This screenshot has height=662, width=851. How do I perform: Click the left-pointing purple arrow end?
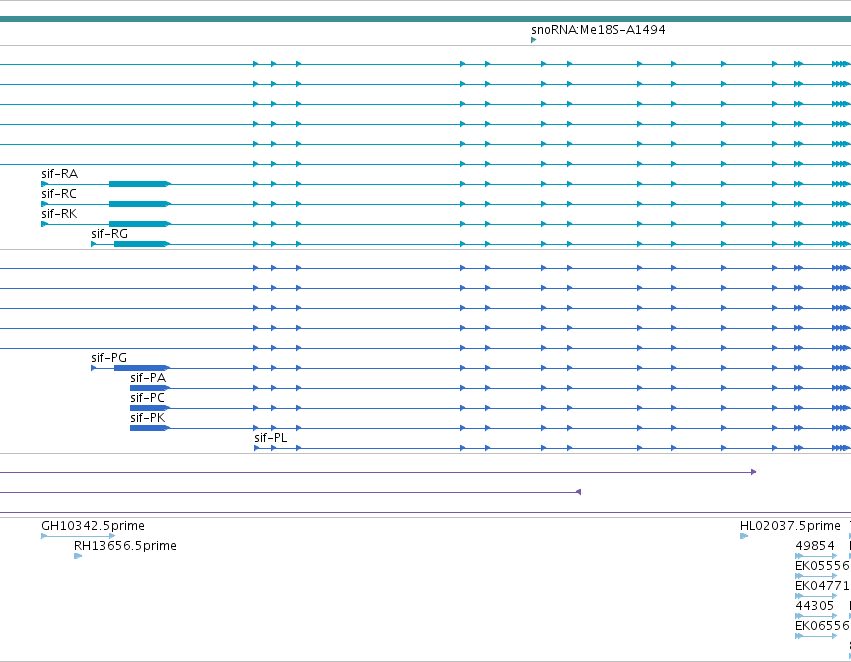[579, 492]
